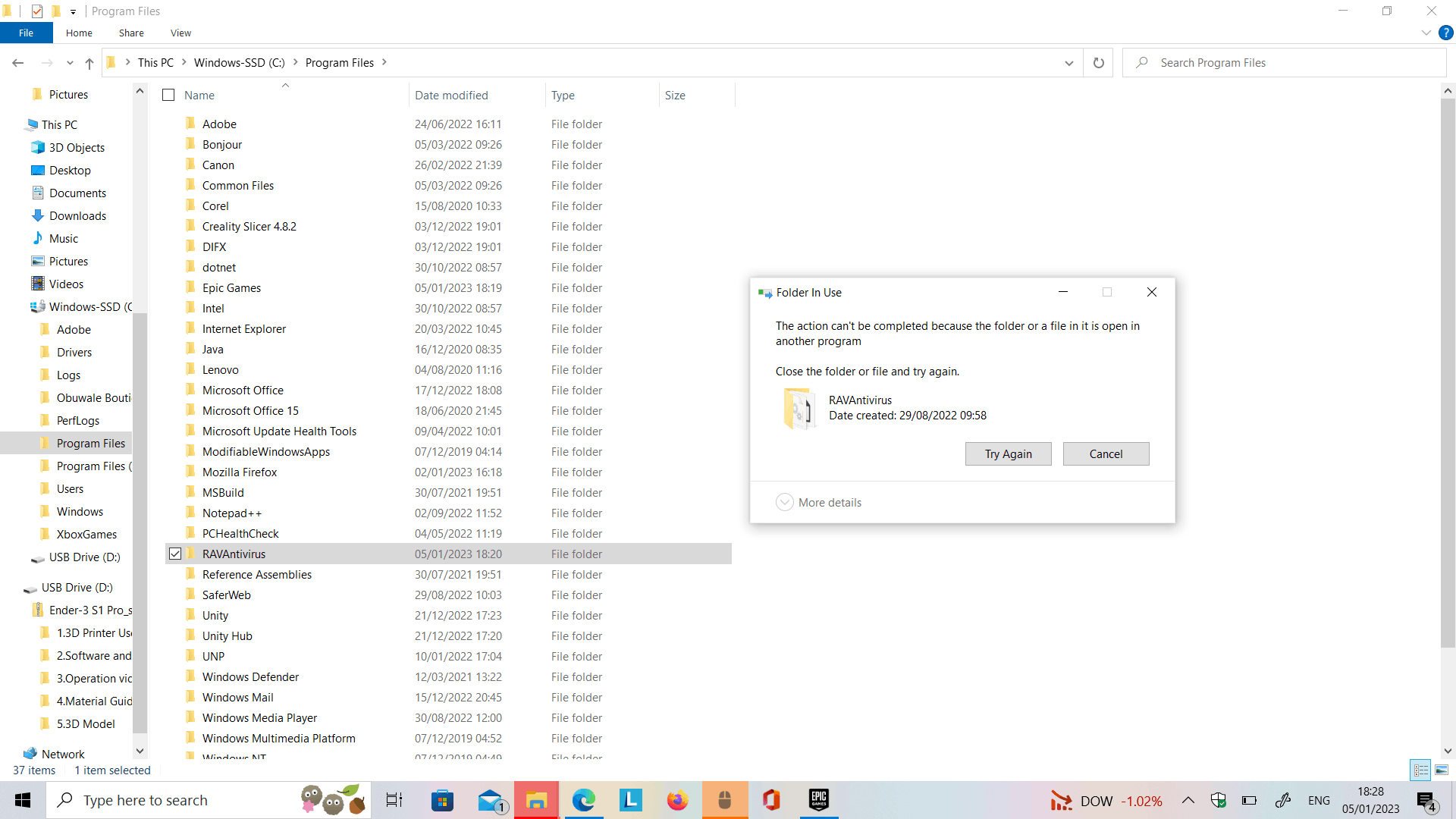
Task: Switch to details view button
Action: click(1421, 770)
